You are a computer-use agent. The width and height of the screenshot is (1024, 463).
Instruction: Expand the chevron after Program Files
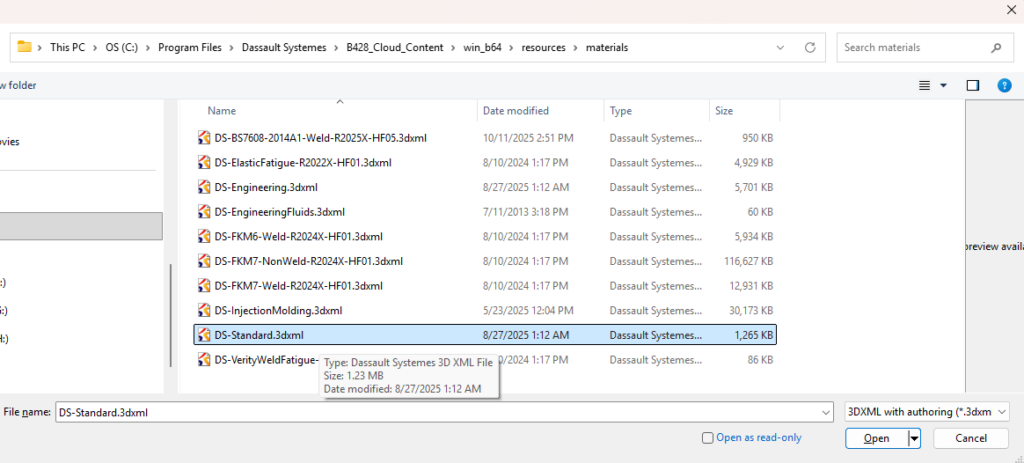pyautogui.click(x=231, y=48)
